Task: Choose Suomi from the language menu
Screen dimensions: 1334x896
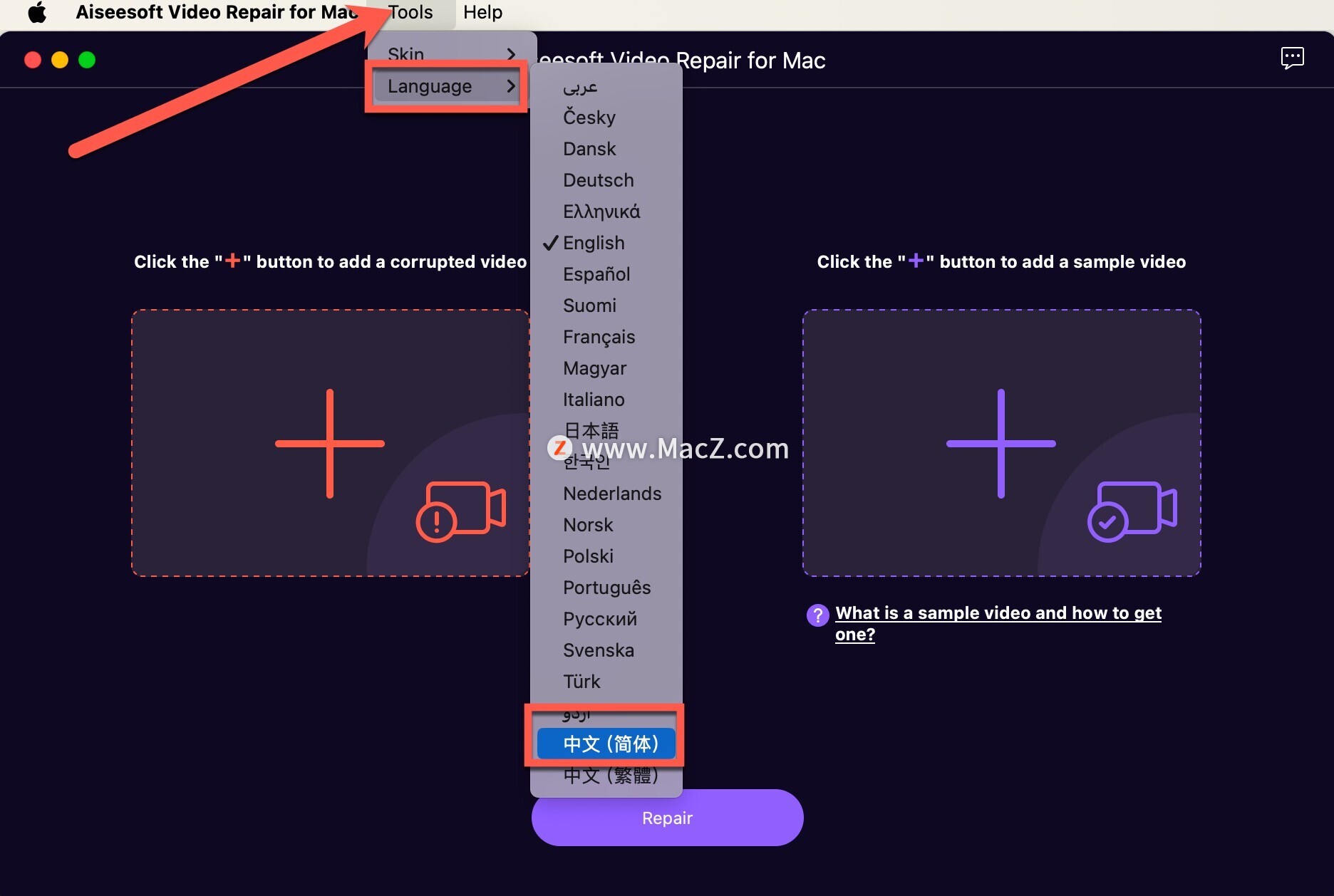Action: 606,306
